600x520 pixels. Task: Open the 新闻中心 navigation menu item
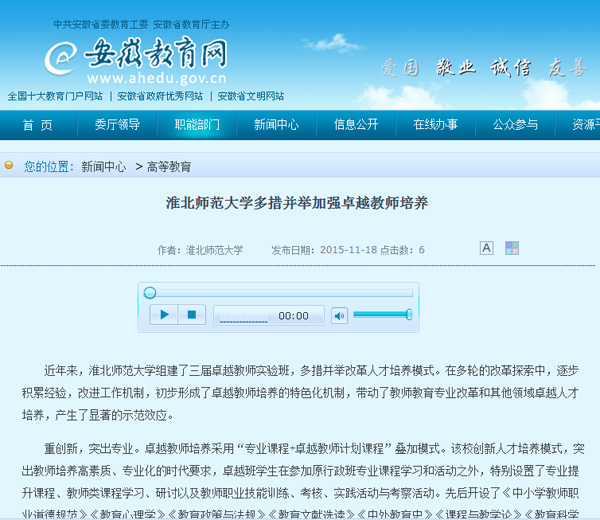pos(276,125)
